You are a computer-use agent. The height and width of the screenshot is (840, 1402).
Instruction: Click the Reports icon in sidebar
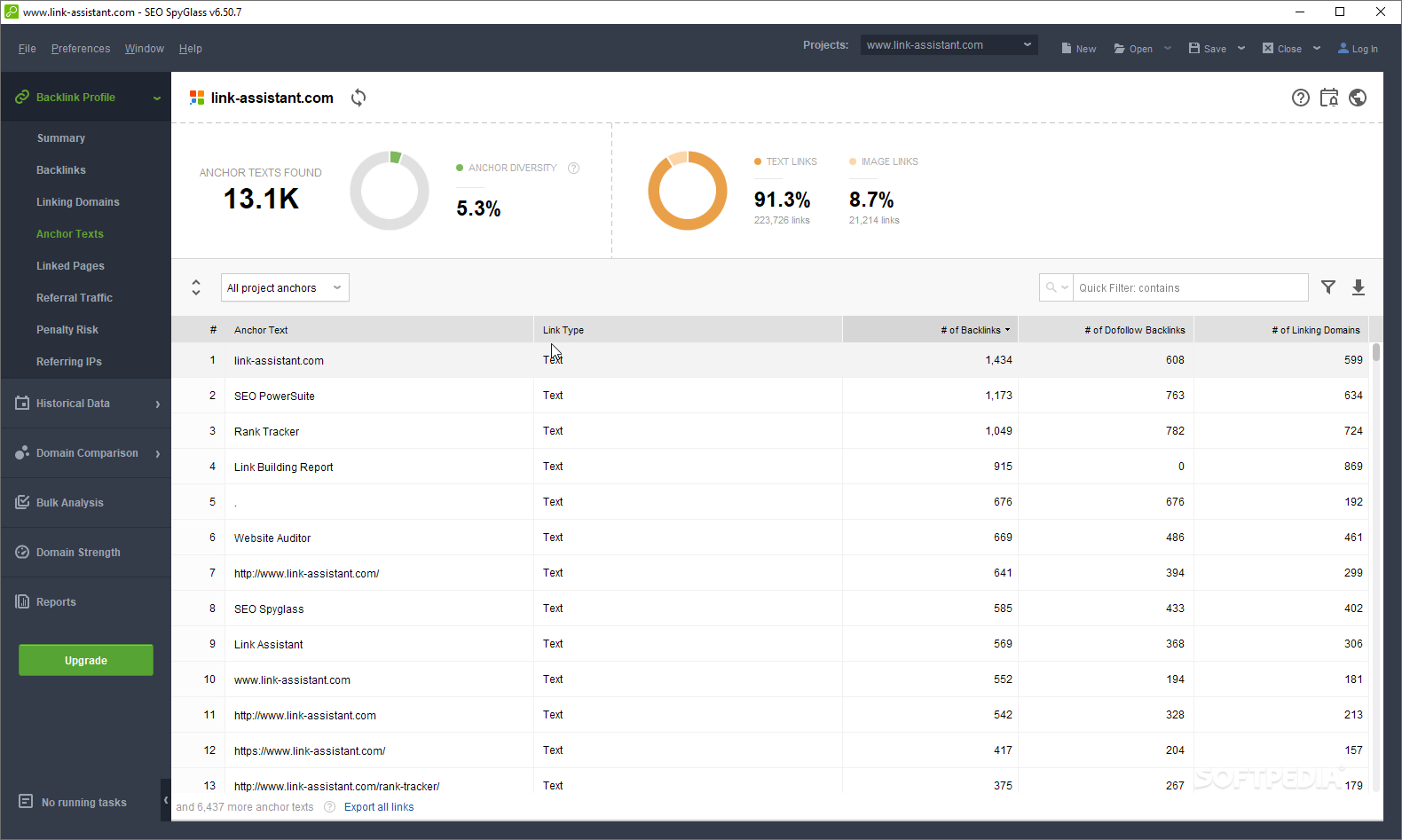(22, 601)
